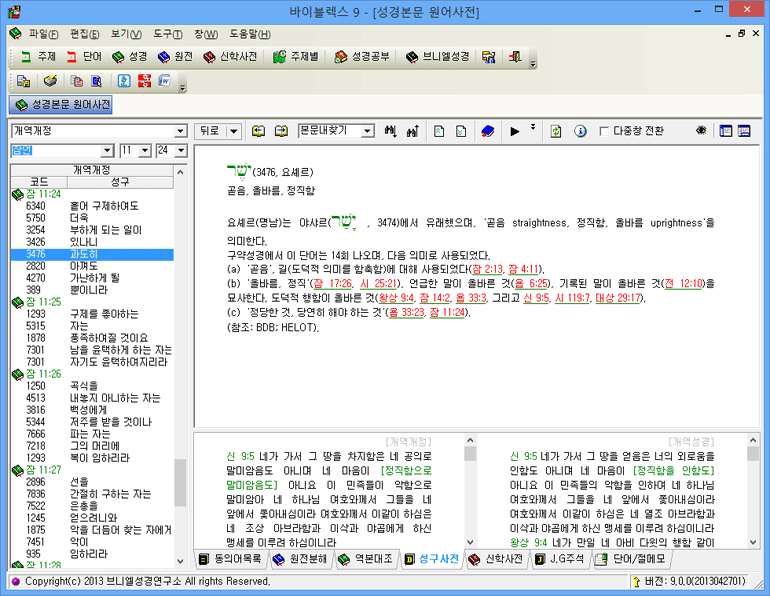The image size is (770, 596).
Task: Open the 편집 menu
Action: coord(84,34)
